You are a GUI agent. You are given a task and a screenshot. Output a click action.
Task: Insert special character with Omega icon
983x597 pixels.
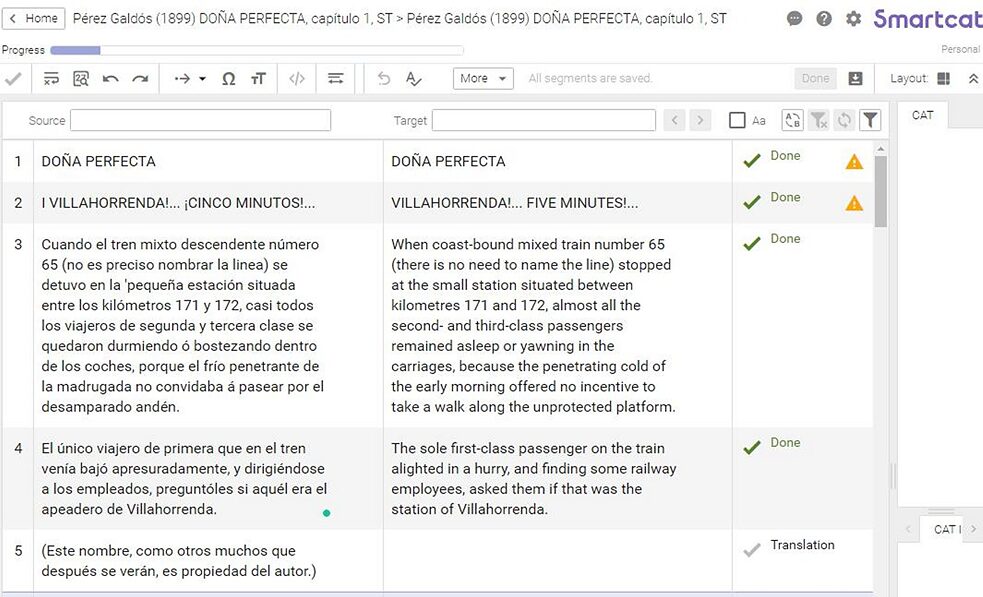pos(228,79)
